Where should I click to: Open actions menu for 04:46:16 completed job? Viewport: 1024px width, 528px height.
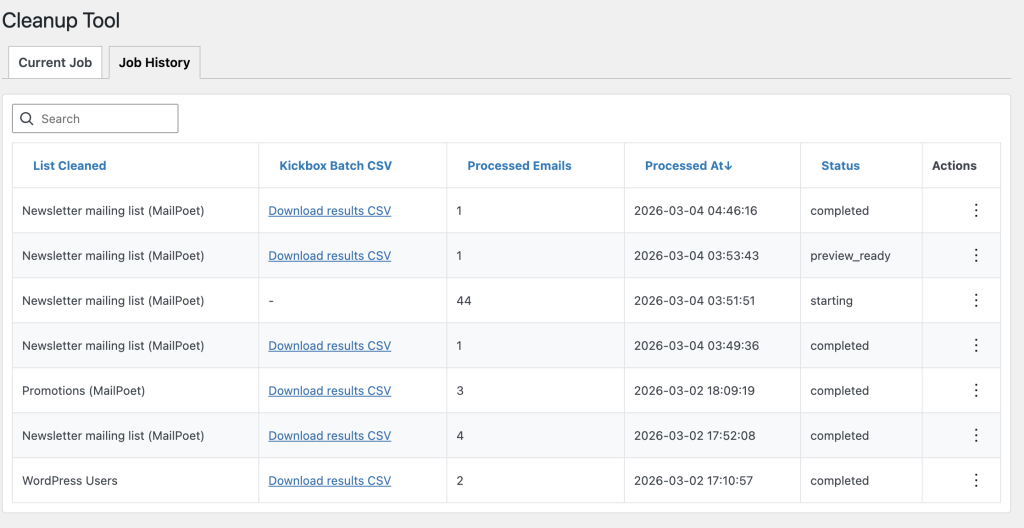point(976,211)
